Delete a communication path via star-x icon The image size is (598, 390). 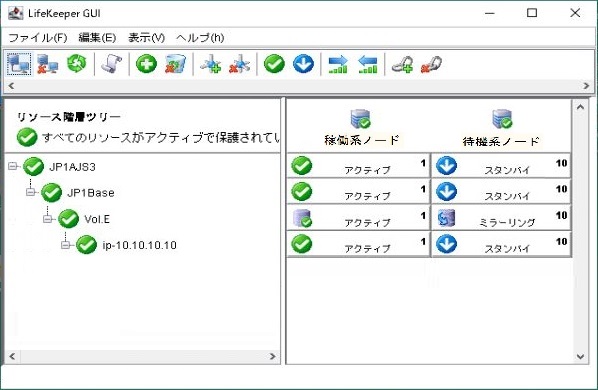coord(240,64)
